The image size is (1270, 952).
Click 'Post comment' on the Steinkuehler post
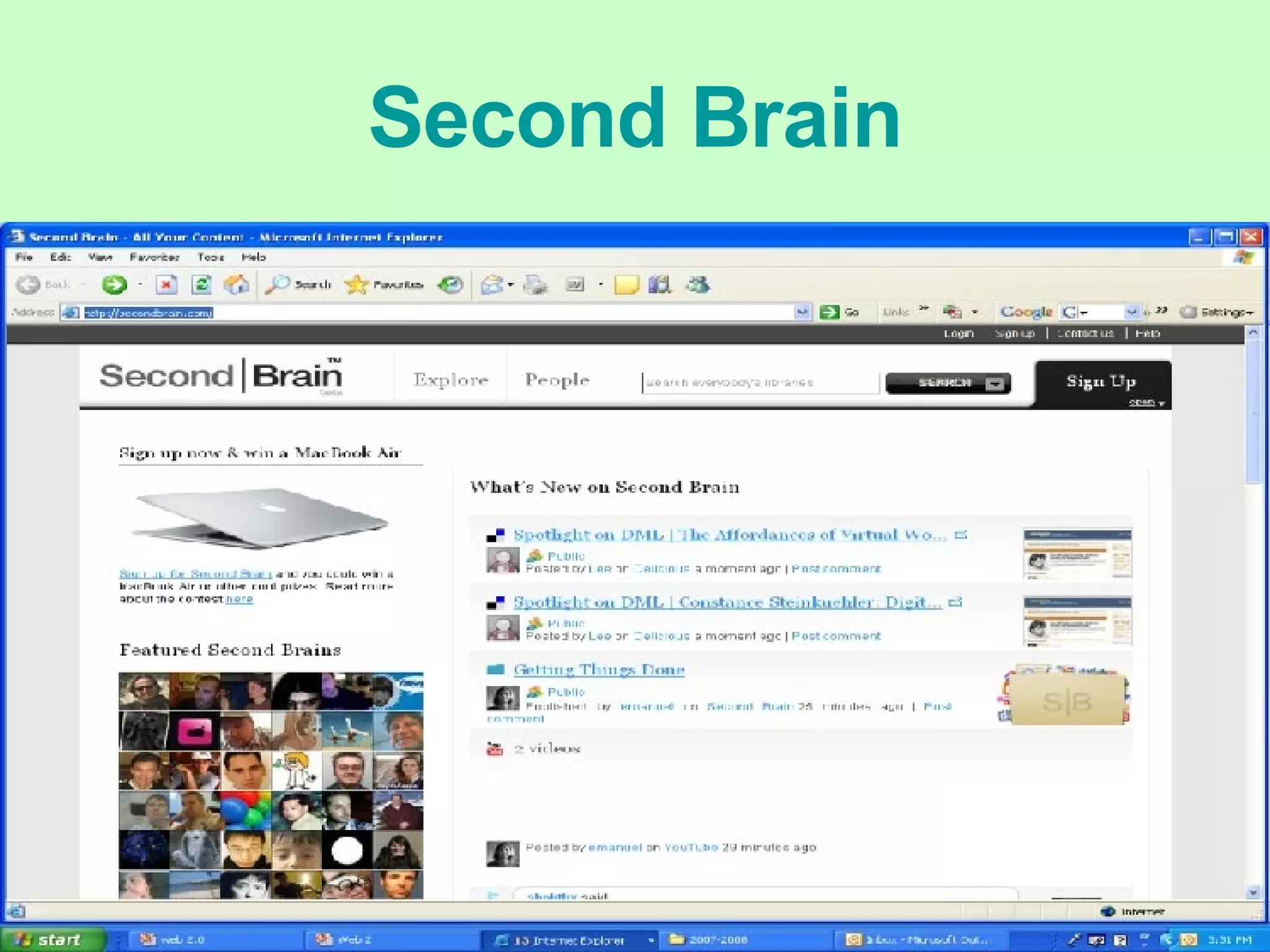click(x=836, y=636)
